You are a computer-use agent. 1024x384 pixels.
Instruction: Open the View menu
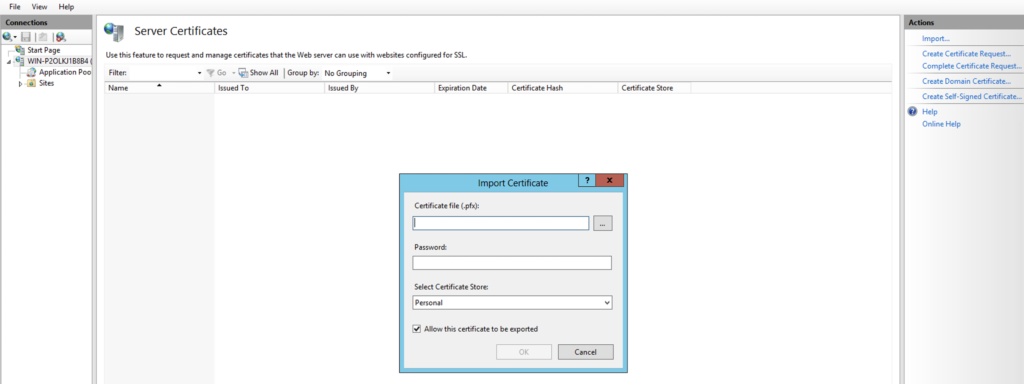pos(39,7)
